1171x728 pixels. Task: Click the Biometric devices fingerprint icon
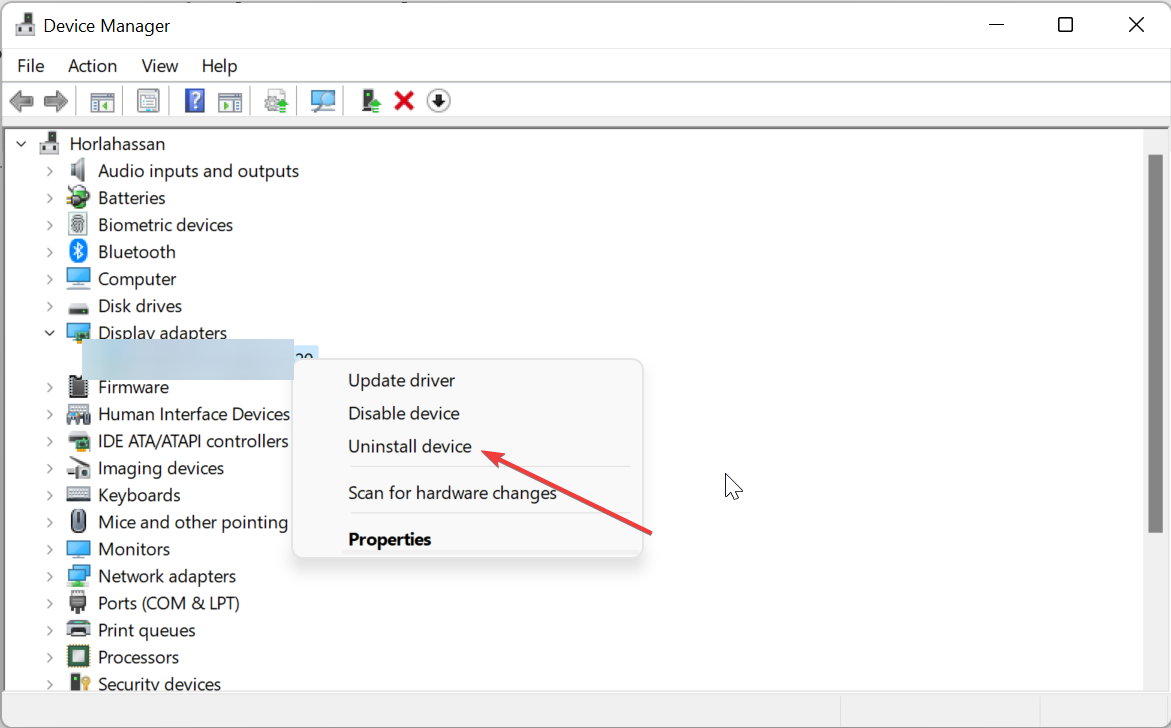[78, 224]
